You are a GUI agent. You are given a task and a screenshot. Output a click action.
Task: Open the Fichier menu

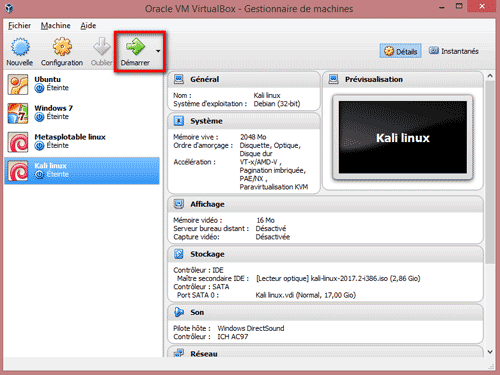point(19,26)
